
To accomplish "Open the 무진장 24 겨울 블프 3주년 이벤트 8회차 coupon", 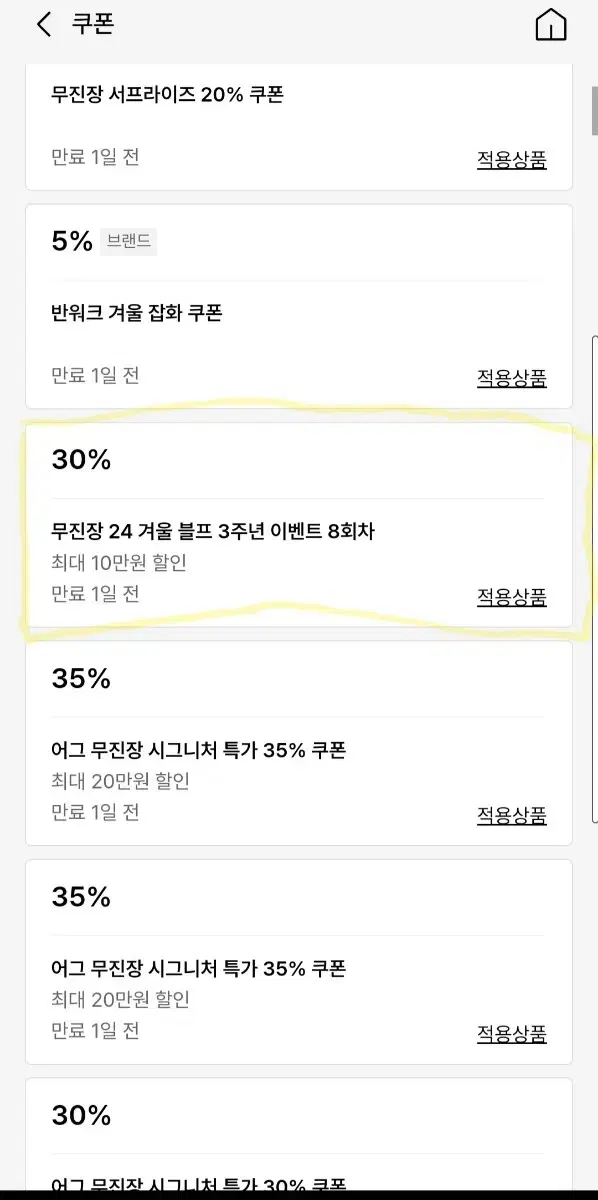I will 299,525.
